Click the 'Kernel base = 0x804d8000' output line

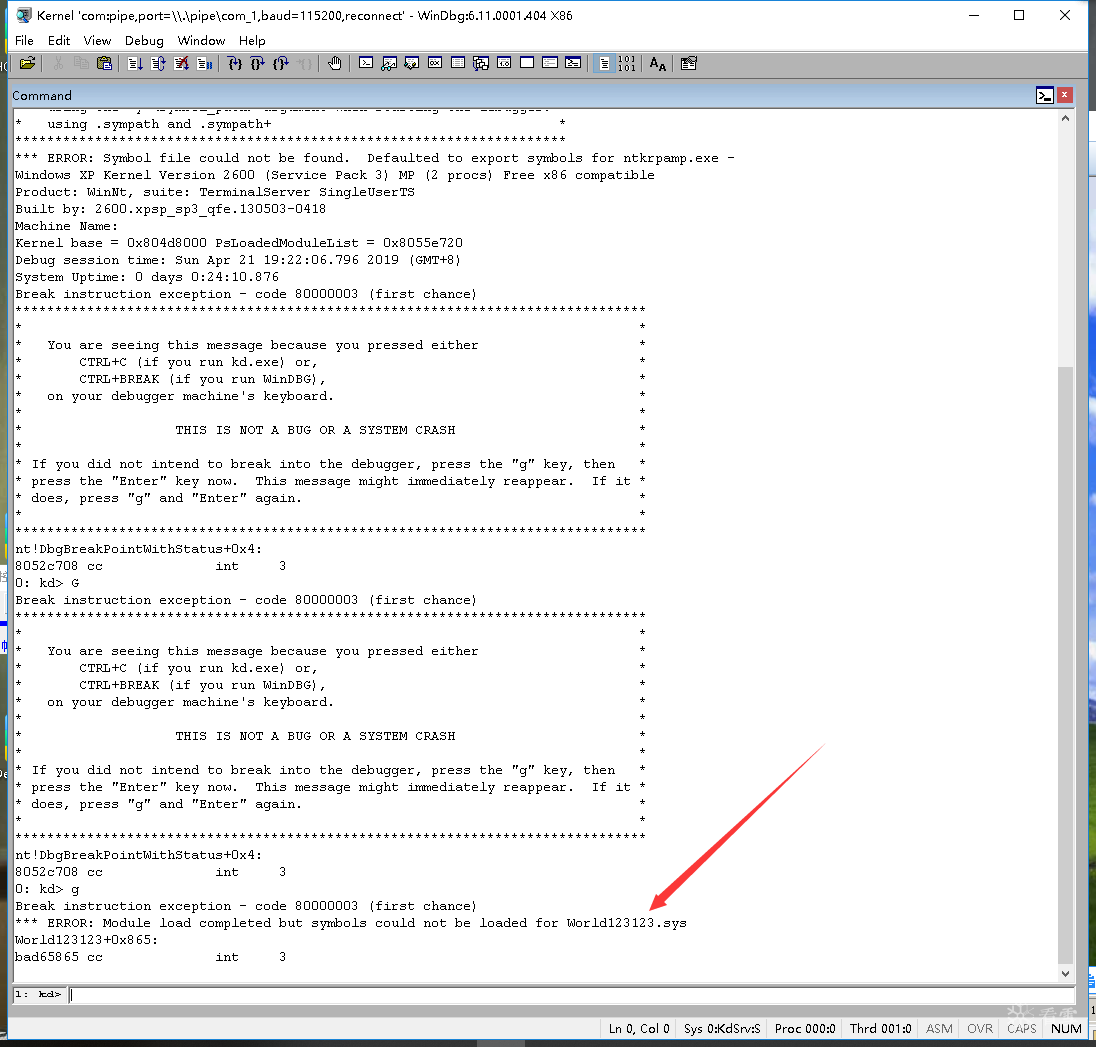coord(239,243)
